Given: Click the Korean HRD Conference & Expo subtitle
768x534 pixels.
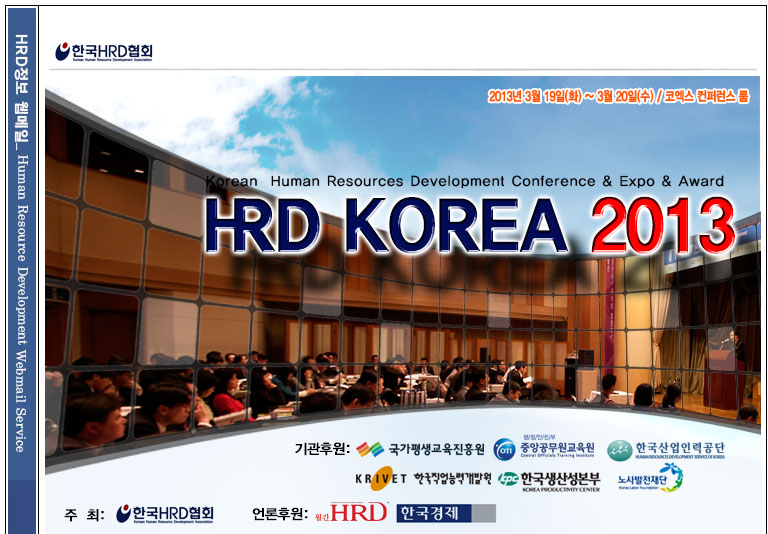Looking at the screenshot, I should pyautogui.click(x=464, y=181).
